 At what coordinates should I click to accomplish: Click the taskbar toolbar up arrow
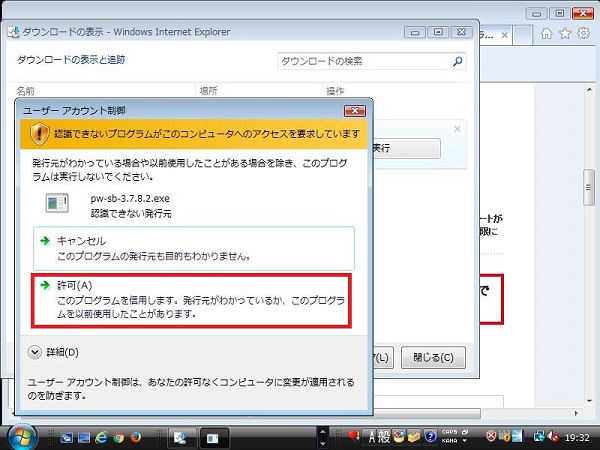pos(323,431)
